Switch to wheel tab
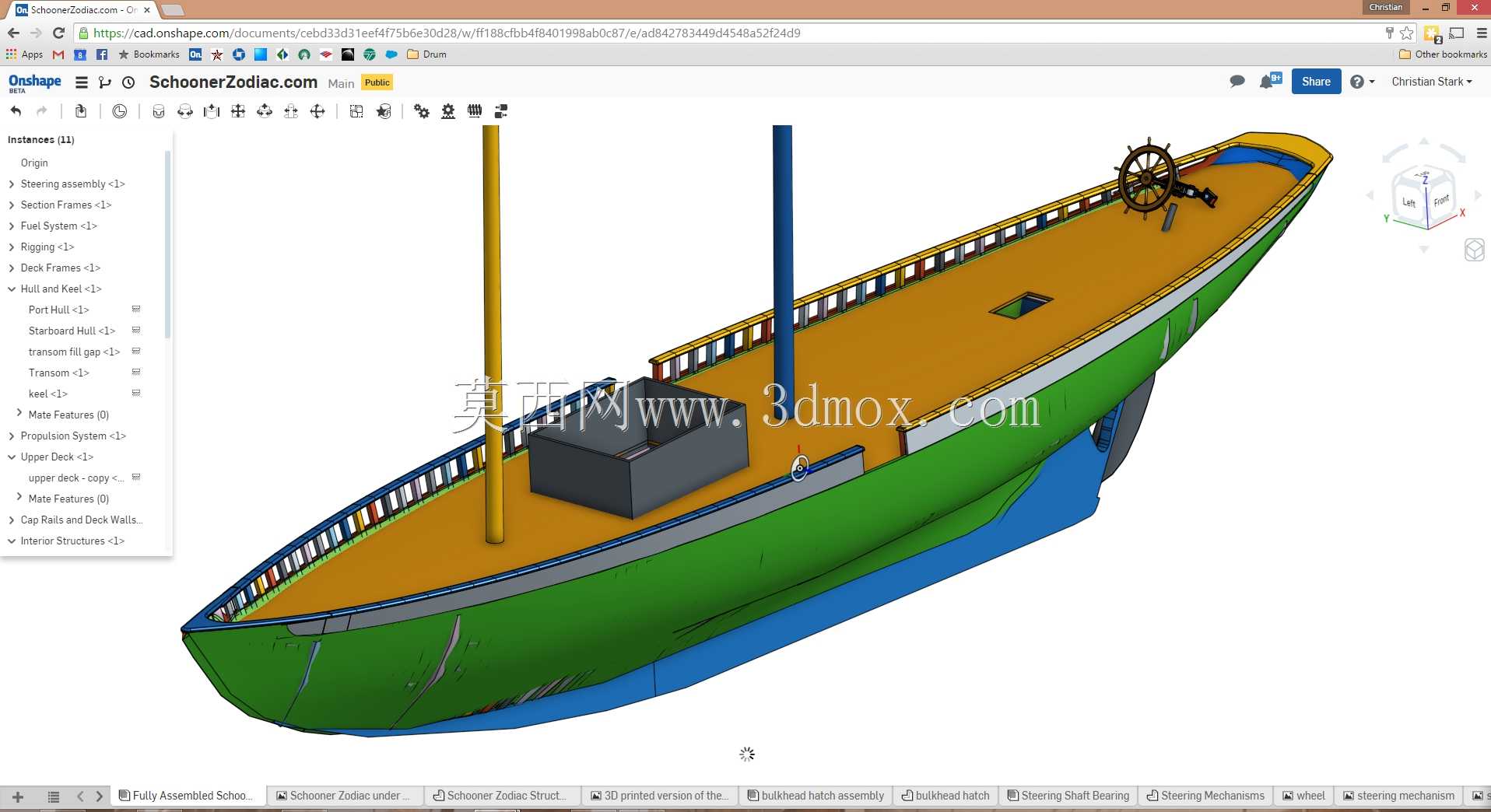Screen dimensions: 1491x812 coord(1304,796)
